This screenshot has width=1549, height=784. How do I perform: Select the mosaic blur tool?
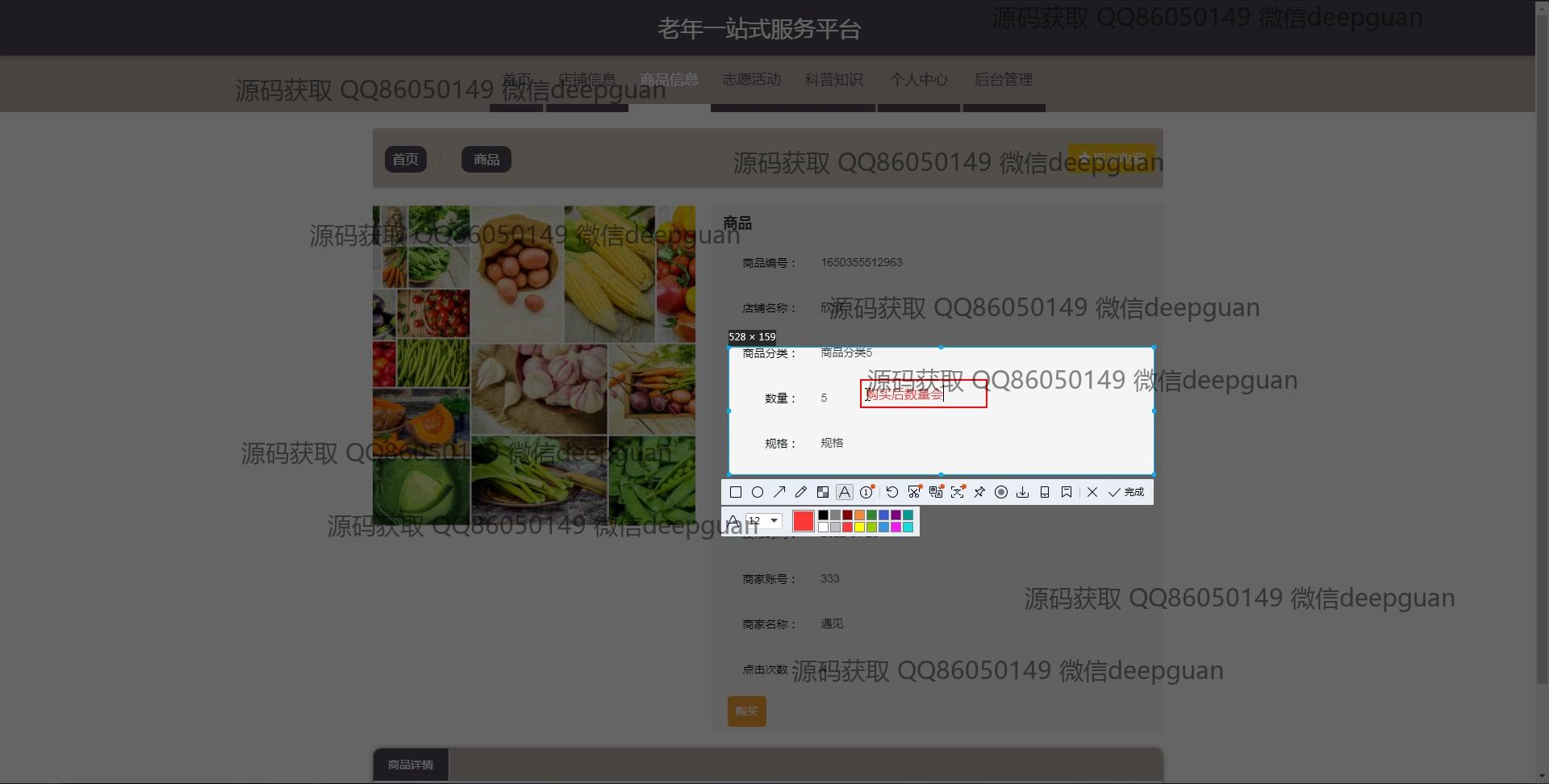[x=823, y=492]
